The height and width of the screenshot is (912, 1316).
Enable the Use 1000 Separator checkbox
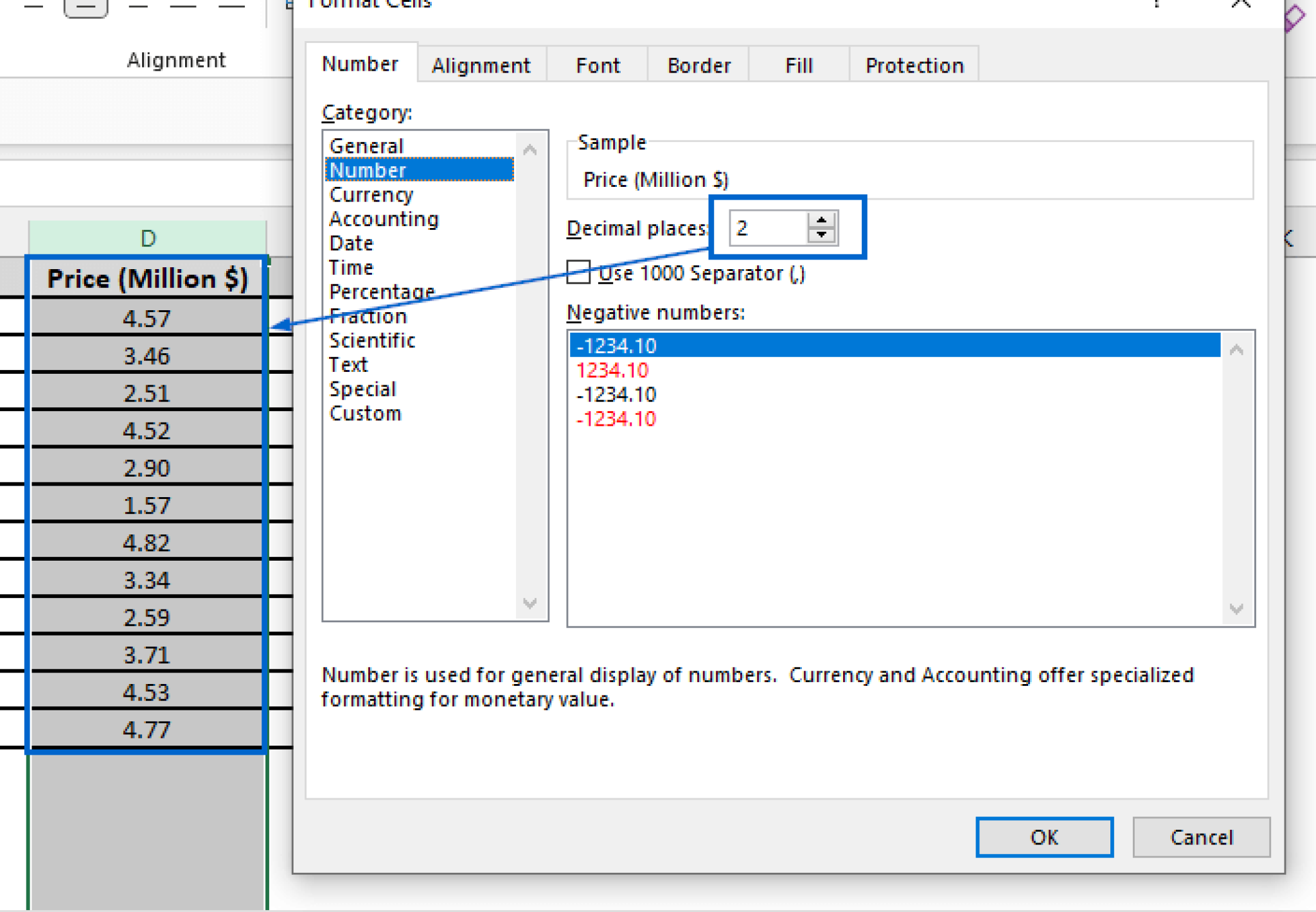579,273
